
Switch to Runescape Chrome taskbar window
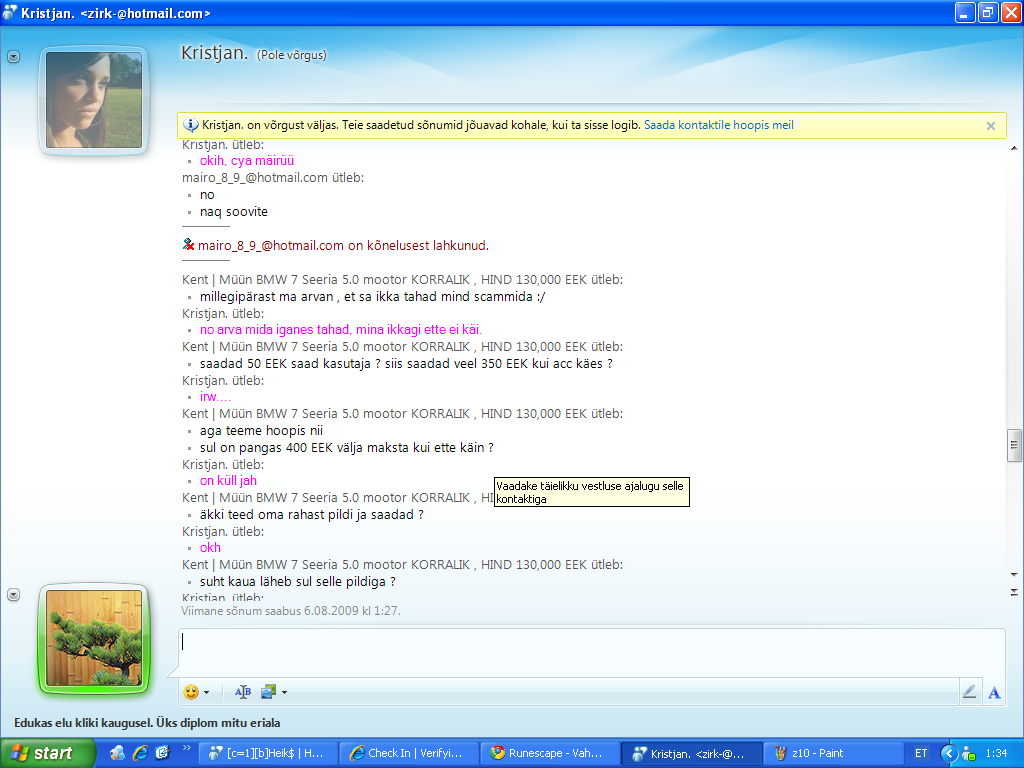pos(549,753)
